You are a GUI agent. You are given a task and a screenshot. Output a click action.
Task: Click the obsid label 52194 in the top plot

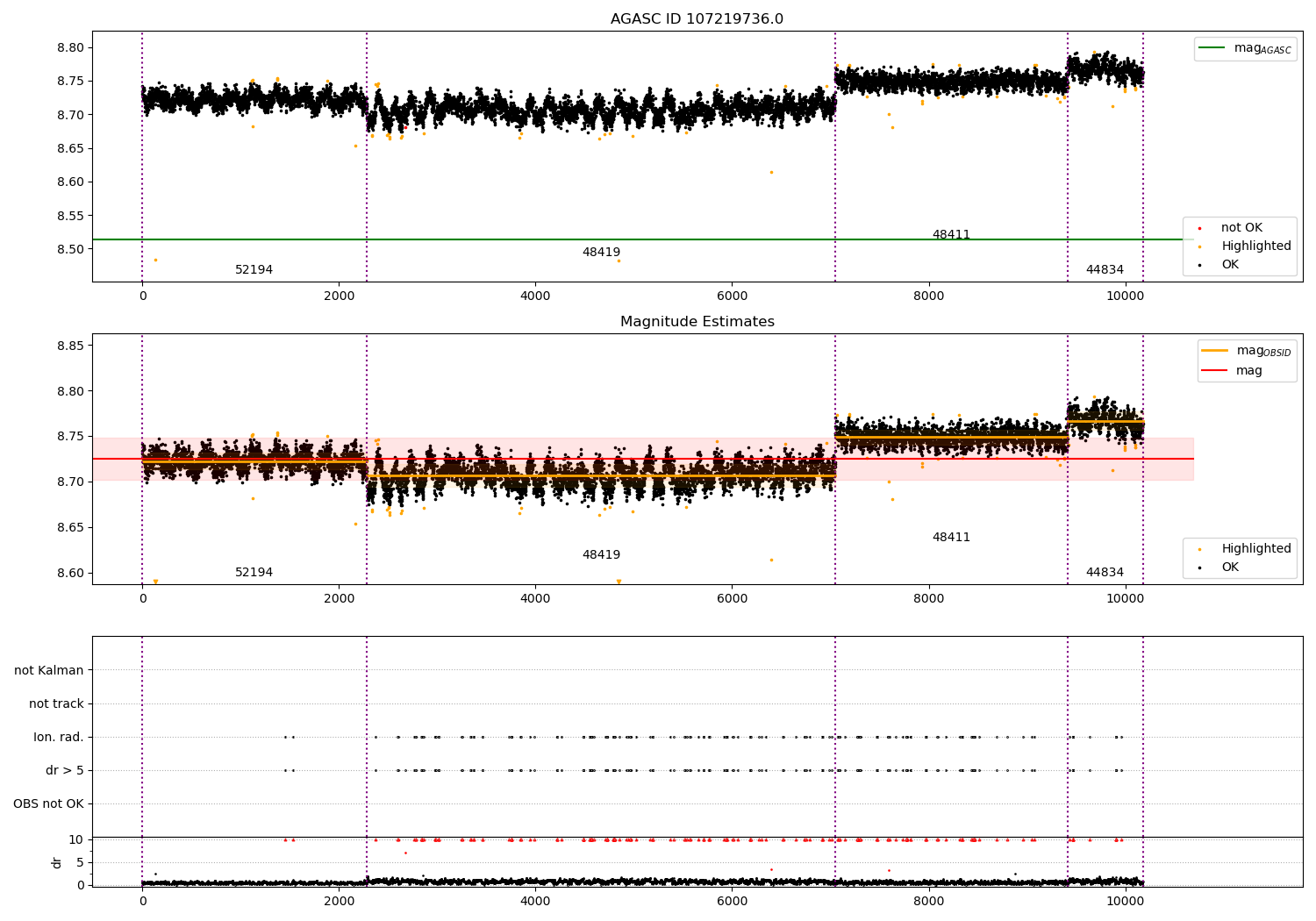pos(254,270)
